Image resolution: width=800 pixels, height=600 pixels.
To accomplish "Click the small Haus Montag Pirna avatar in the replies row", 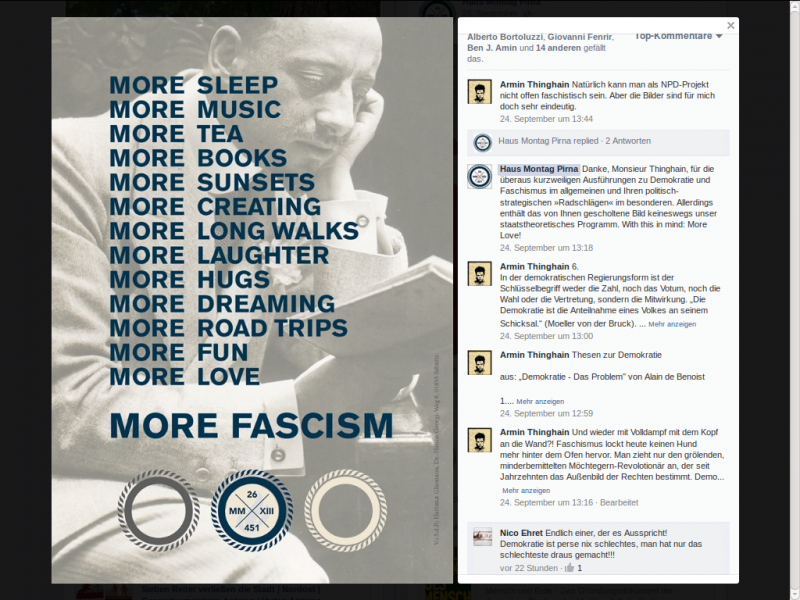I will click(482, 142).
